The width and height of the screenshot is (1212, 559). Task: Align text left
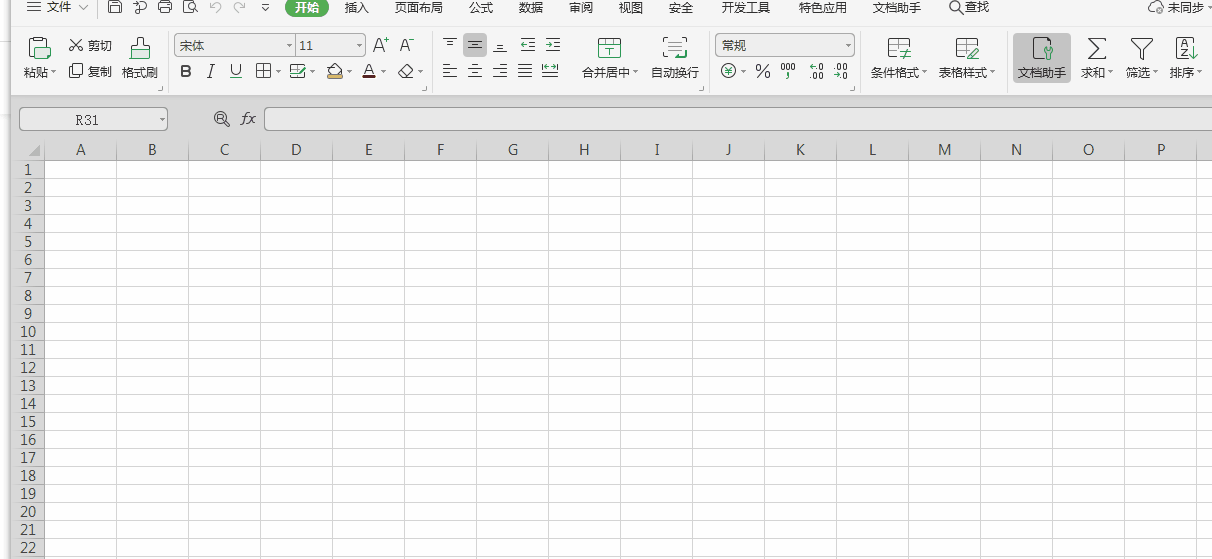(450, 71)
